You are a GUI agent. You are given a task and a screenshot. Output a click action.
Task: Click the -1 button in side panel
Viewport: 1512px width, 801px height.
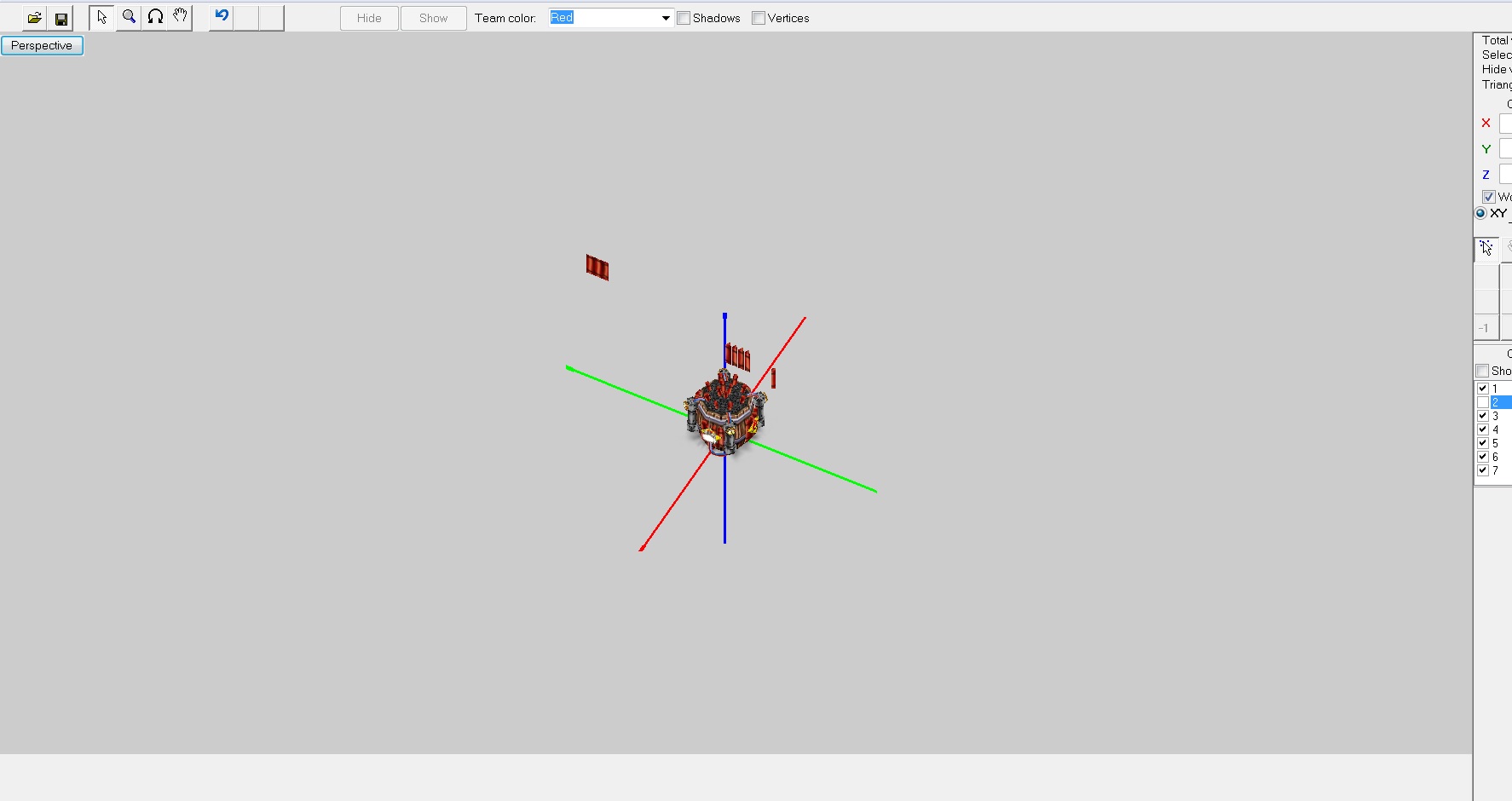tap(1486, 328)
